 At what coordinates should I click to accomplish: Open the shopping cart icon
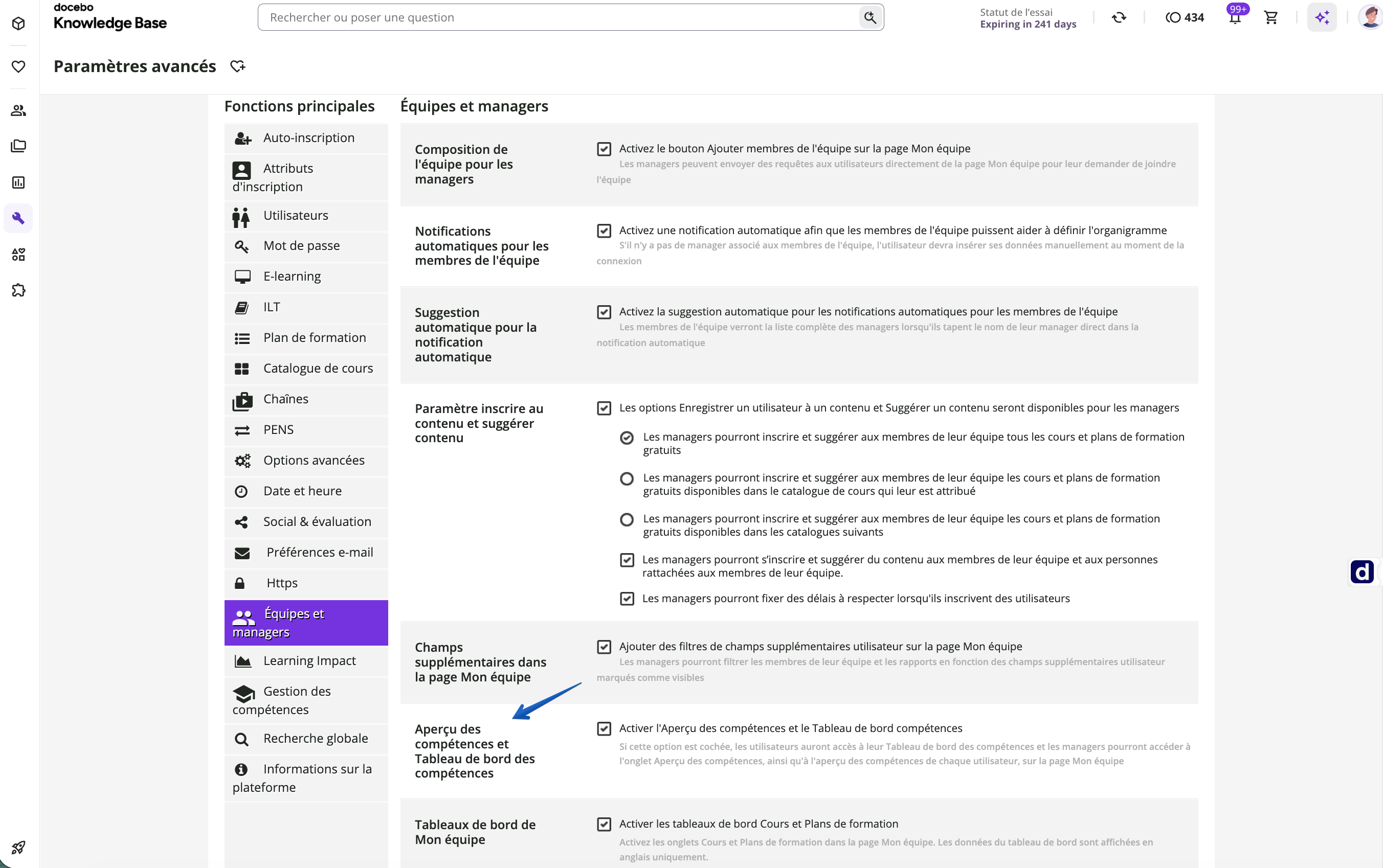pyautogui.click(x=1271, y=17)
